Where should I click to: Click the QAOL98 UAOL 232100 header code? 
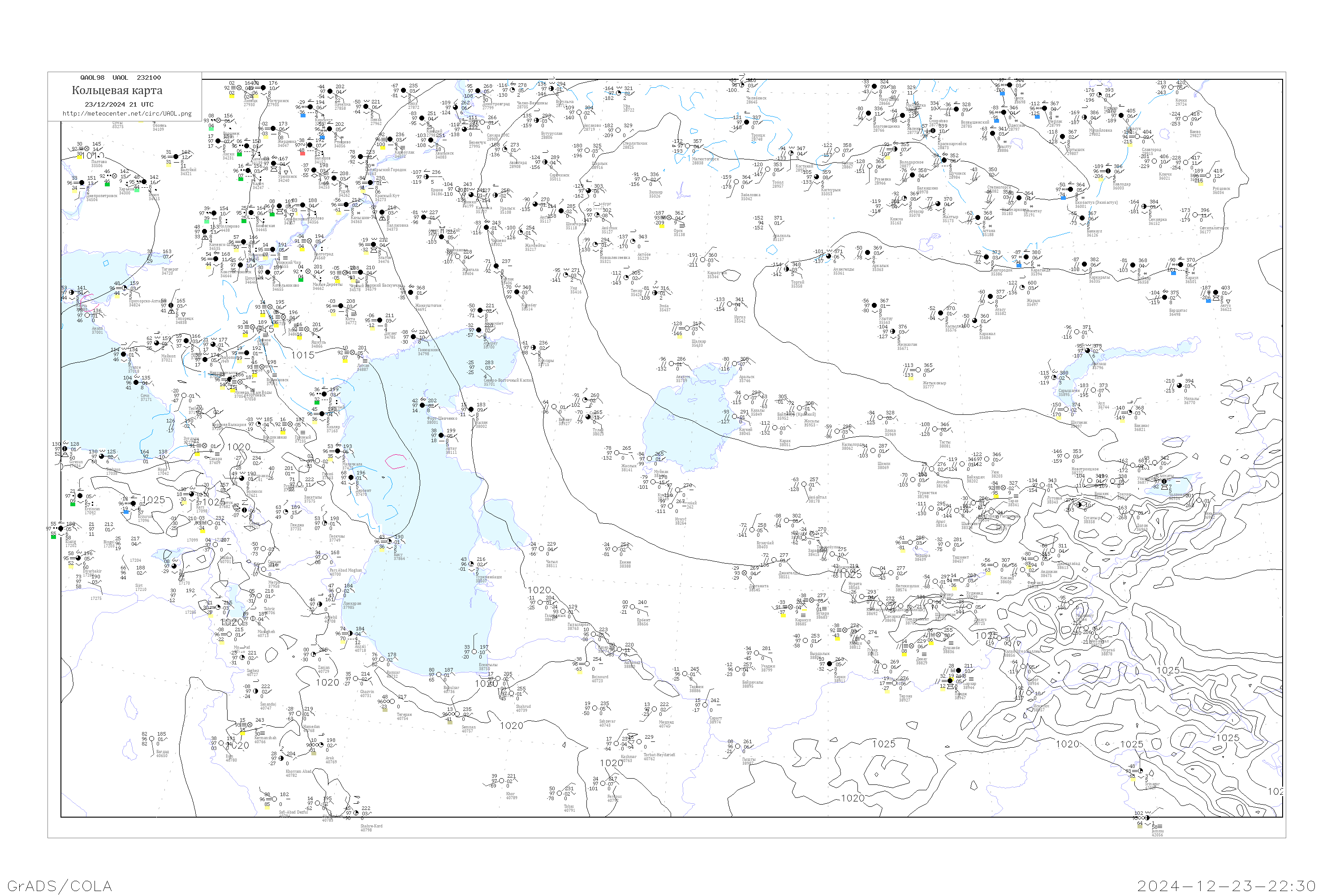coord(120,77)
